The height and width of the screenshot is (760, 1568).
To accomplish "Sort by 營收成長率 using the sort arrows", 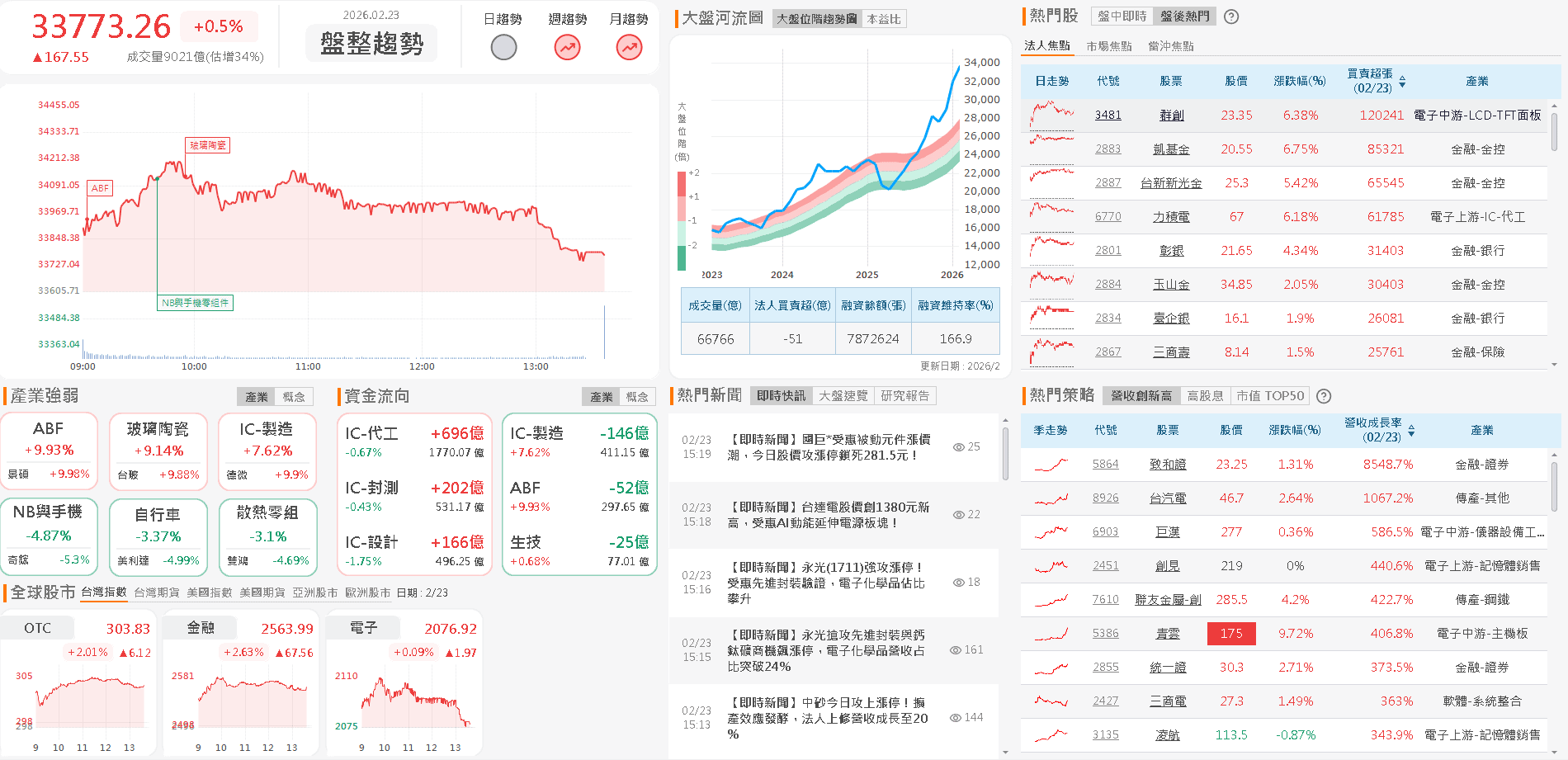I will pyautogui.click(x=1410, y=430).
